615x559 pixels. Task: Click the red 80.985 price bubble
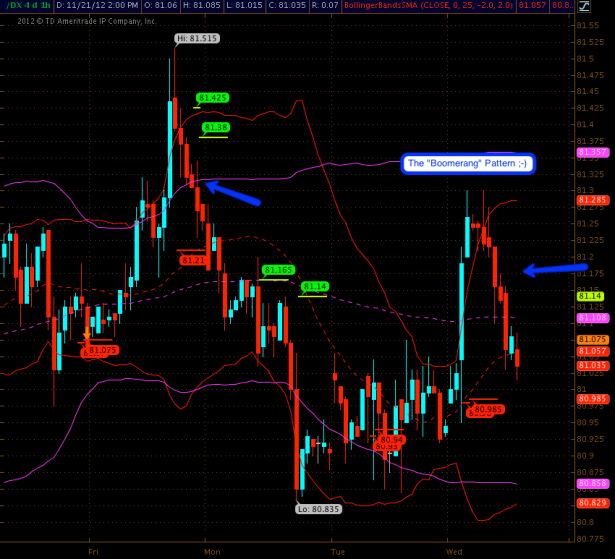[488, 409]
